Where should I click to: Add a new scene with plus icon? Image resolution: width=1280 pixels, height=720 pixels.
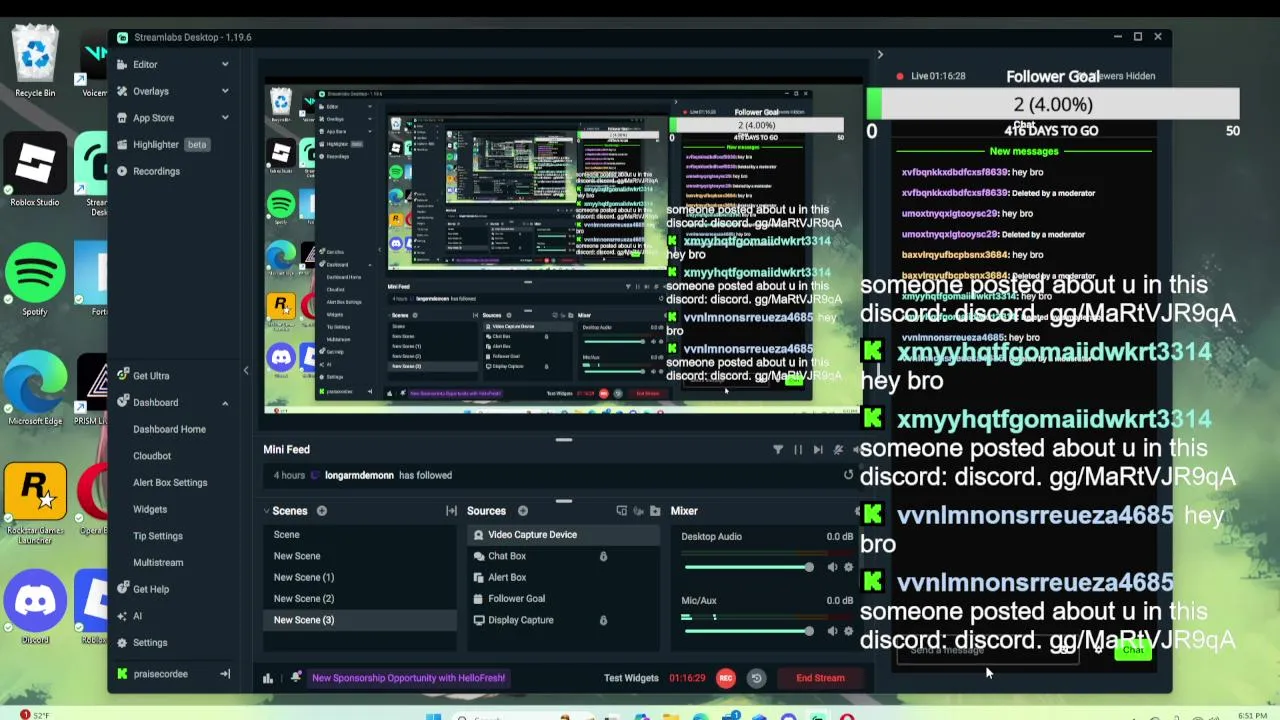pyautogui.click(x=322, y=511)
